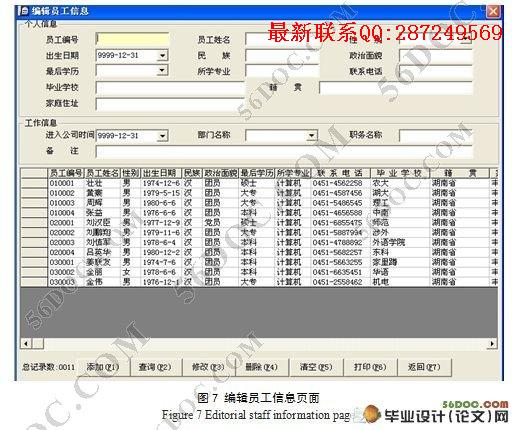
Task: Focus the 联系电话 input field
Action: (436, 71)
